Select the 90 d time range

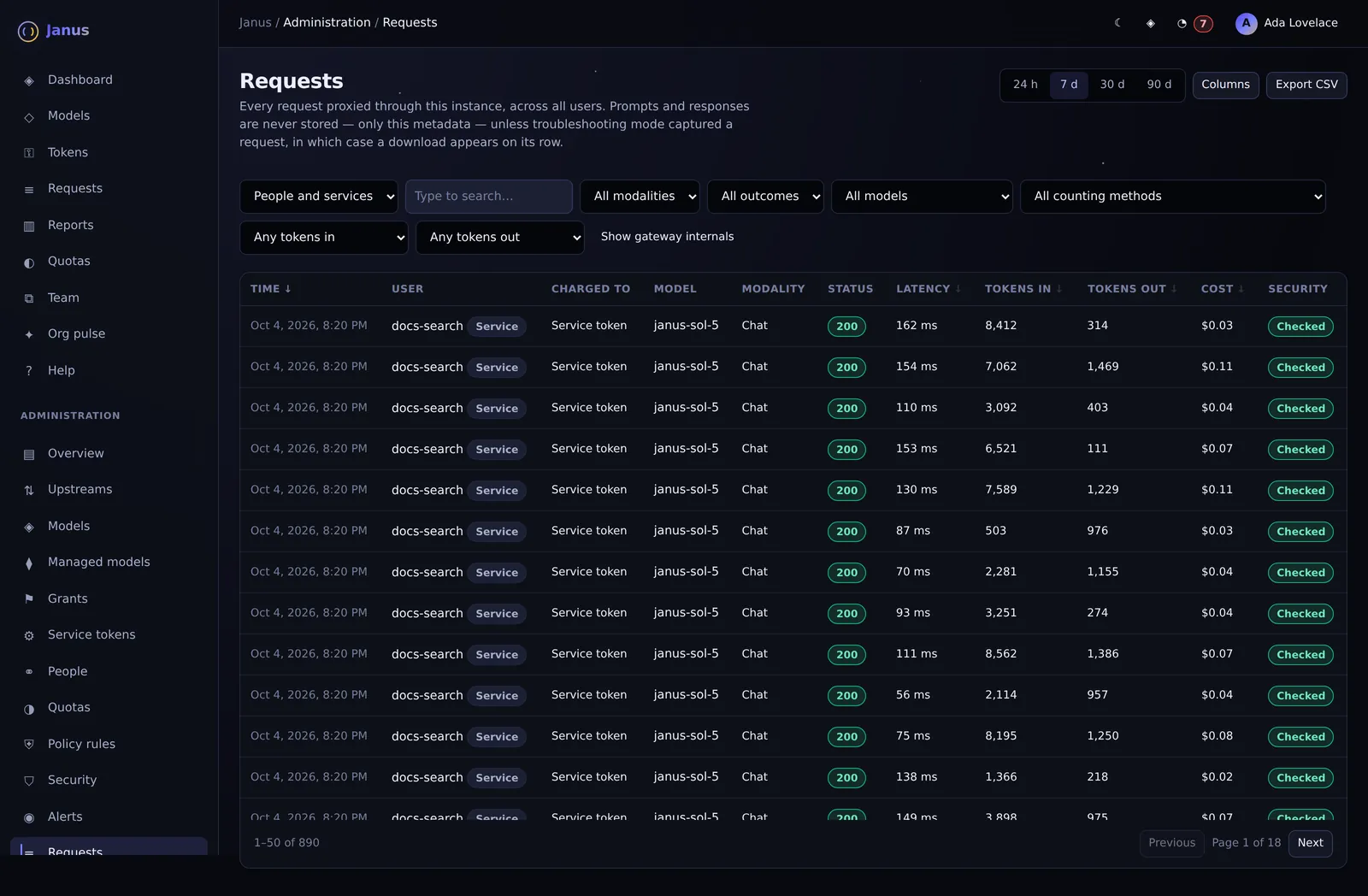[x=1159, y=85]
